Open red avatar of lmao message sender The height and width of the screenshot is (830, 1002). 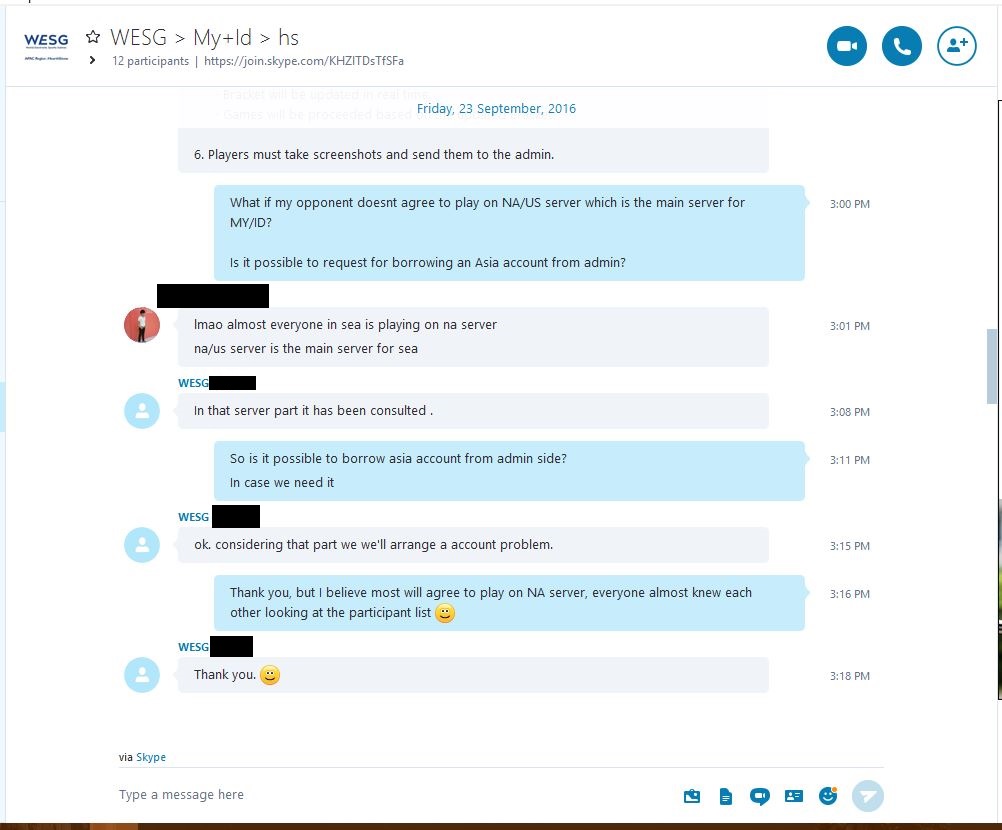click(142, 325)
